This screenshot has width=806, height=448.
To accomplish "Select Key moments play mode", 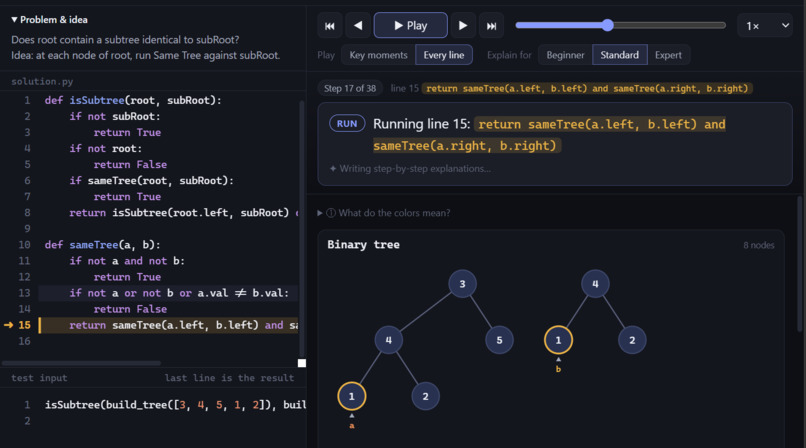I will point(378,55).
